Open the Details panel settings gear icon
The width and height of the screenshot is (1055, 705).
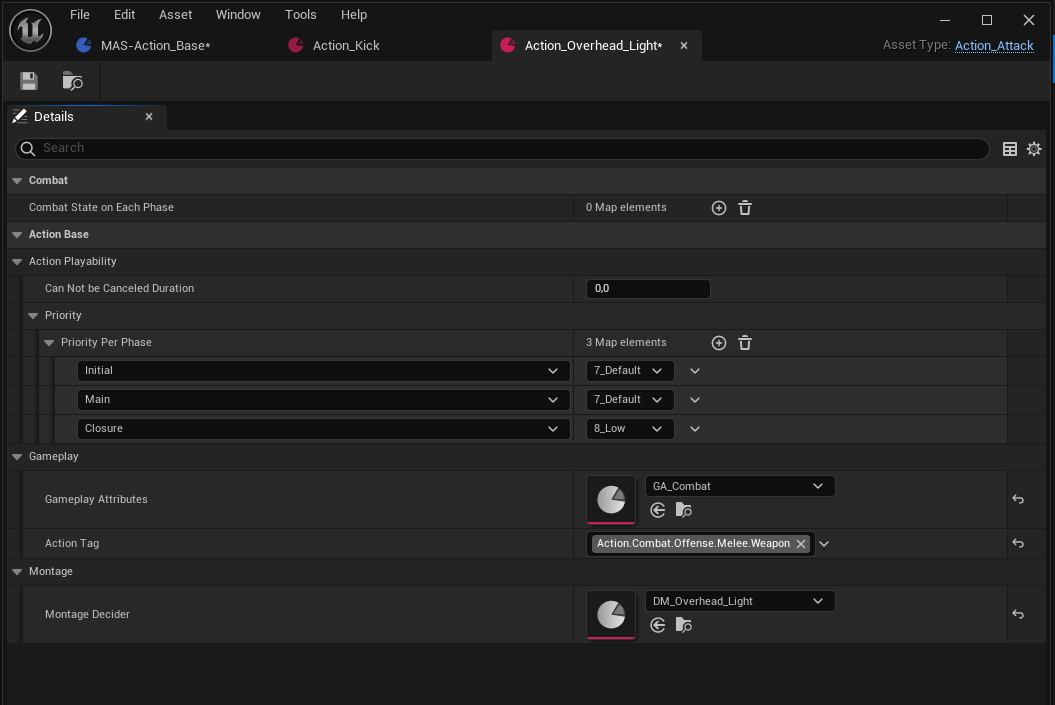[x=1034, y=148]
